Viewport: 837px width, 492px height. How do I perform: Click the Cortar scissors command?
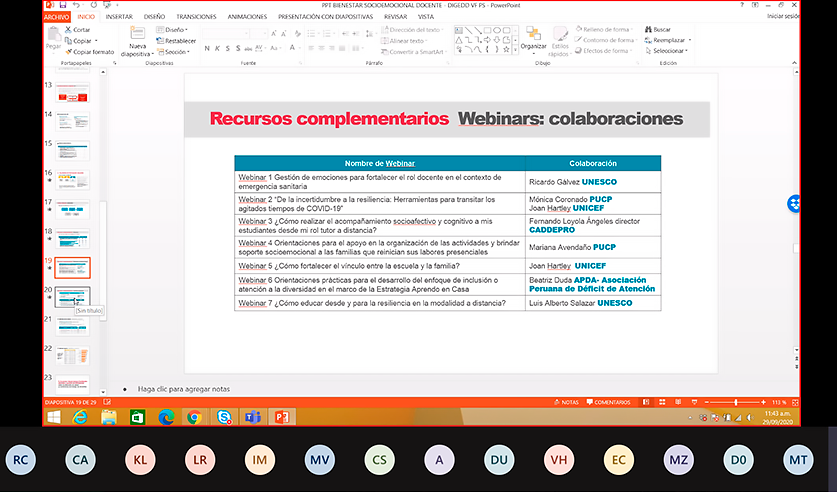click(77, 29)
